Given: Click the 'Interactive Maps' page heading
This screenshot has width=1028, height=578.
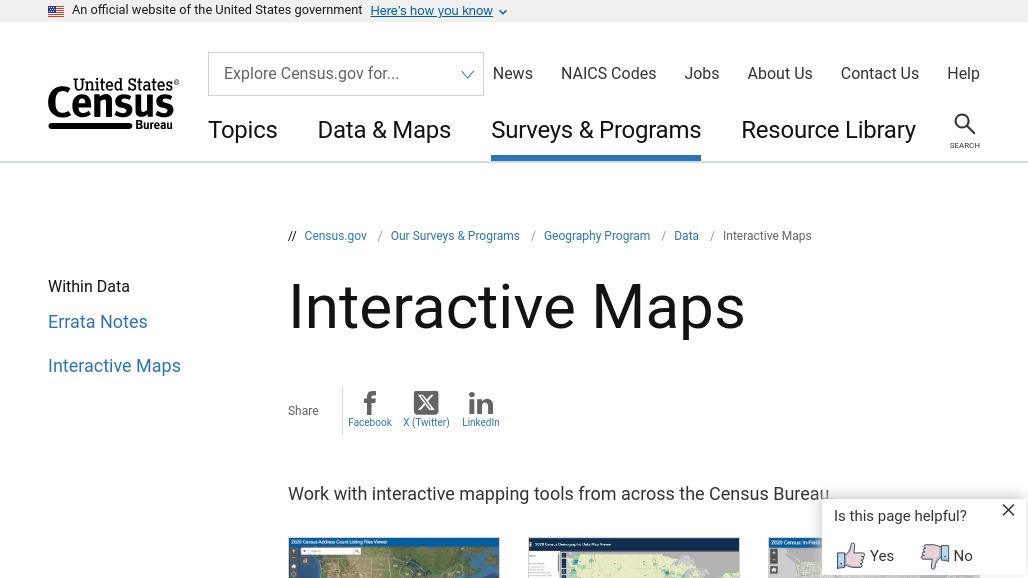Looking at the screenshot, I should [x=517, y=307].
